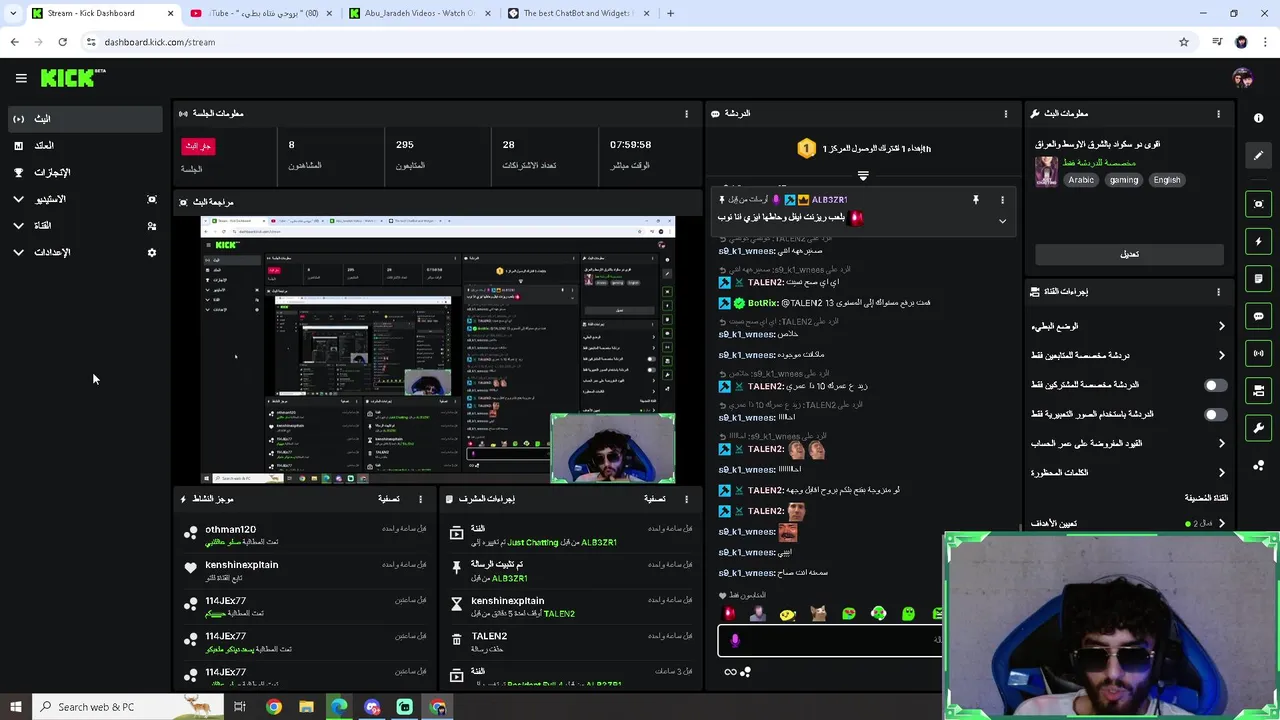
Task: Open account age restrictions chevron
Action: [1221, 443]
